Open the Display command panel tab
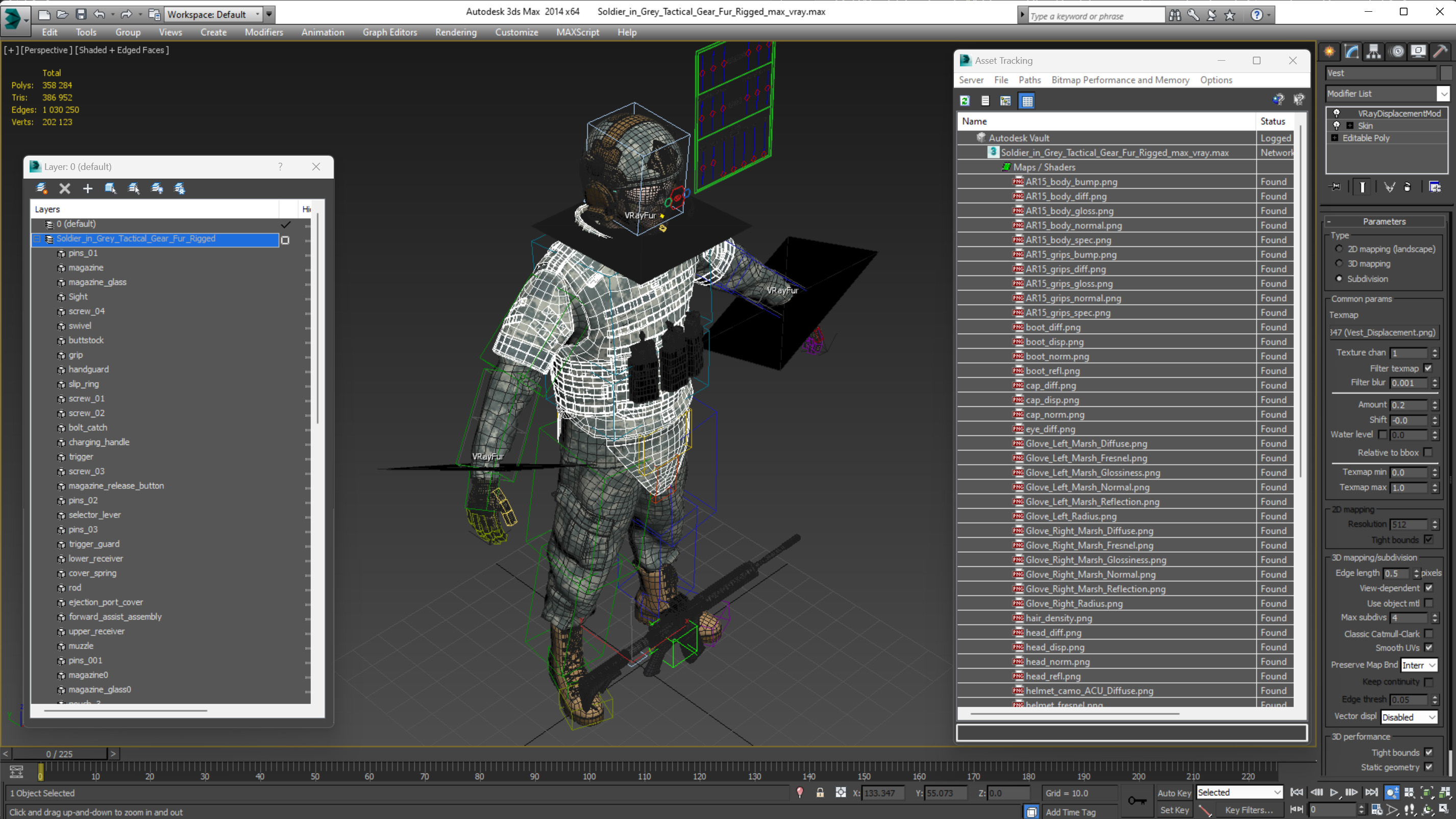The image size is (1456, 819). coord(1419,52)
